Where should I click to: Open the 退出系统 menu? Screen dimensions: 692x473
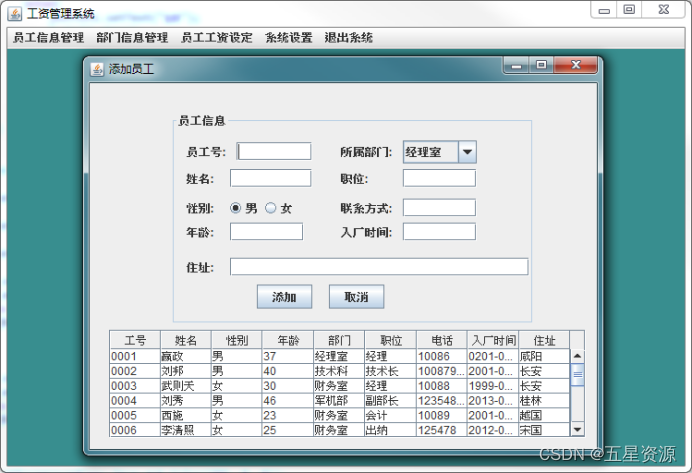(x=349, y=38)
